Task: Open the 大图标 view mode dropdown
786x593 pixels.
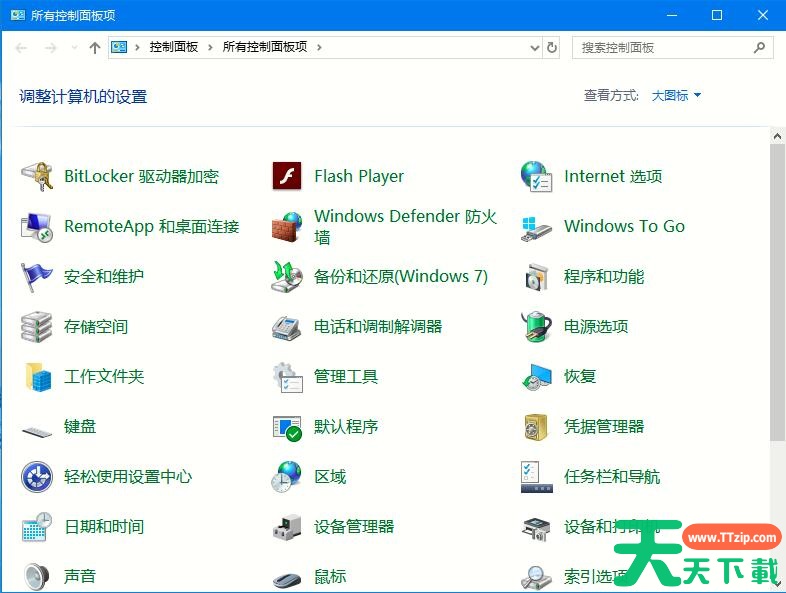Action: click(676, 96)
